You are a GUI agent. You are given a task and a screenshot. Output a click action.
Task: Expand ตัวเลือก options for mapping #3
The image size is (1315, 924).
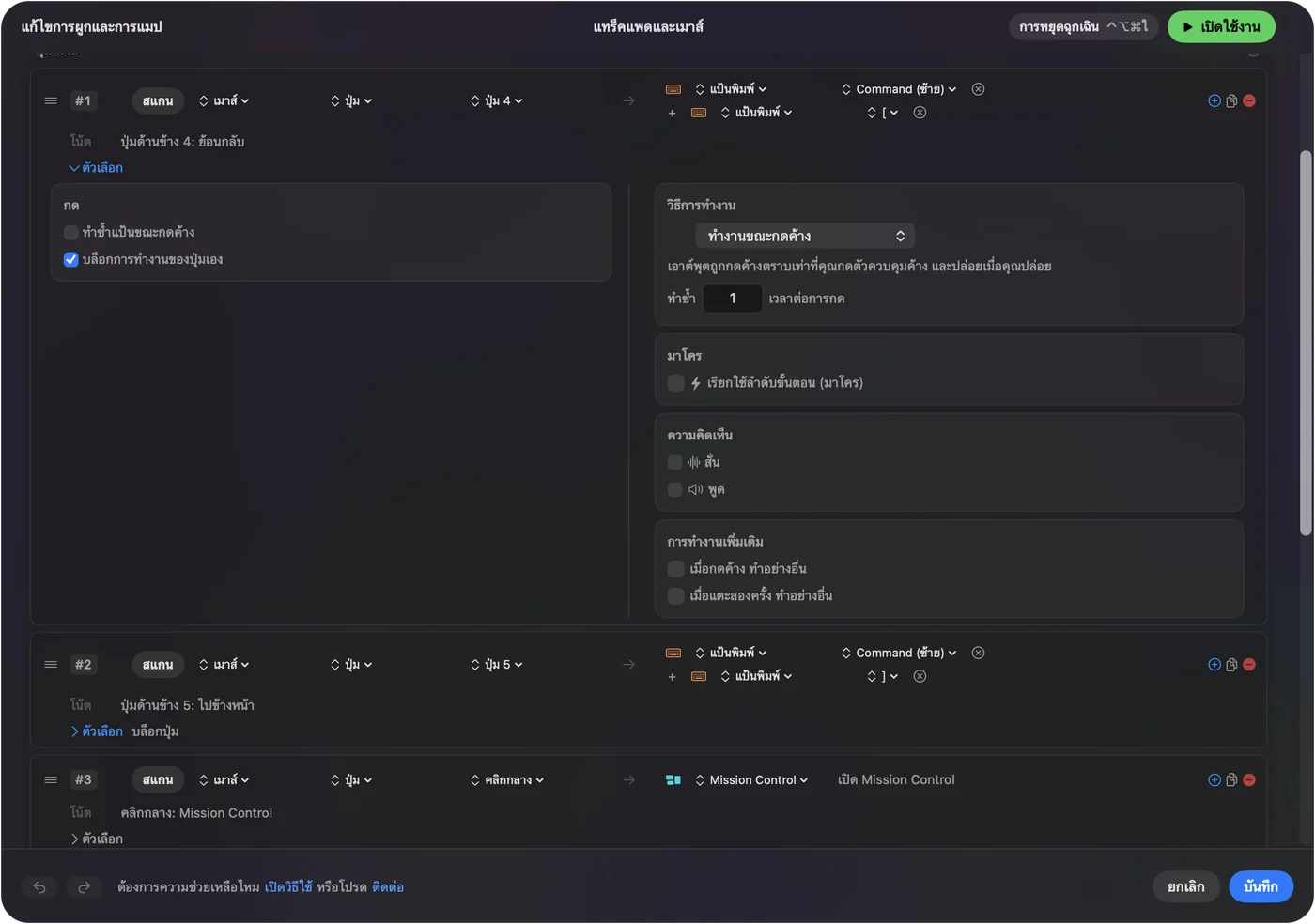pyautogui.click(x=96, y=839)
